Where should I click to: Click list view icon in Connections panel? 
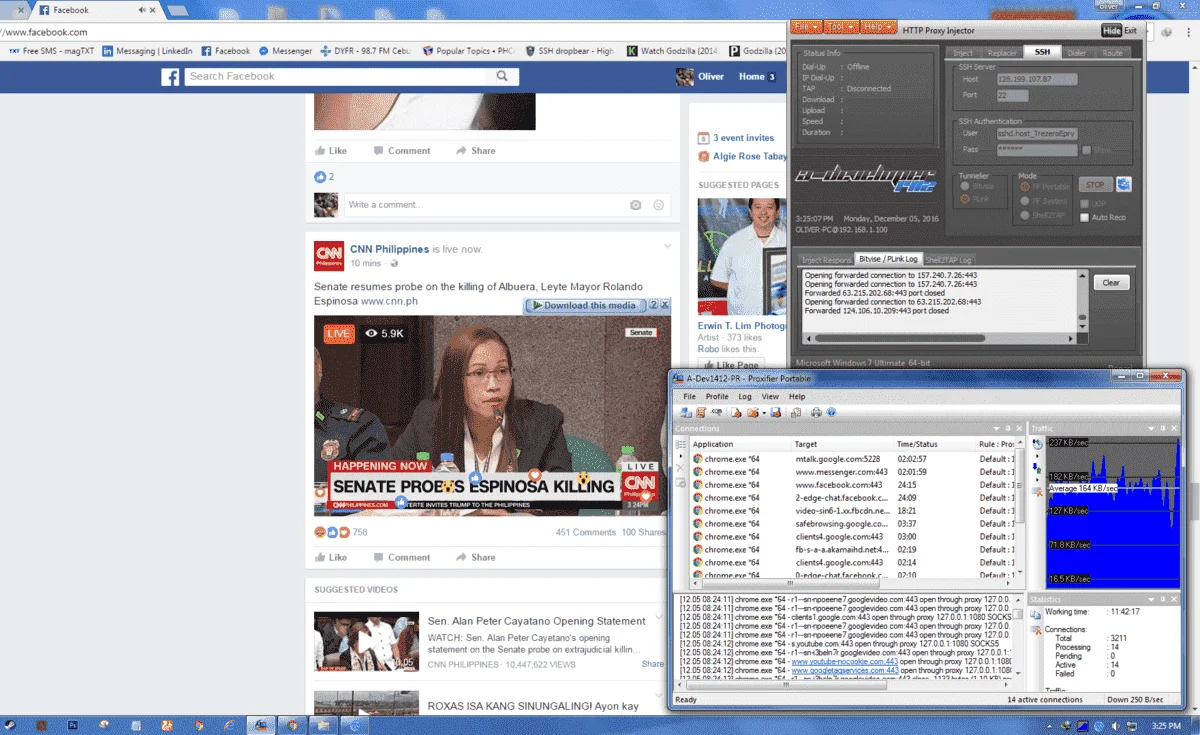pyautogui.click(x=681, y=444)
